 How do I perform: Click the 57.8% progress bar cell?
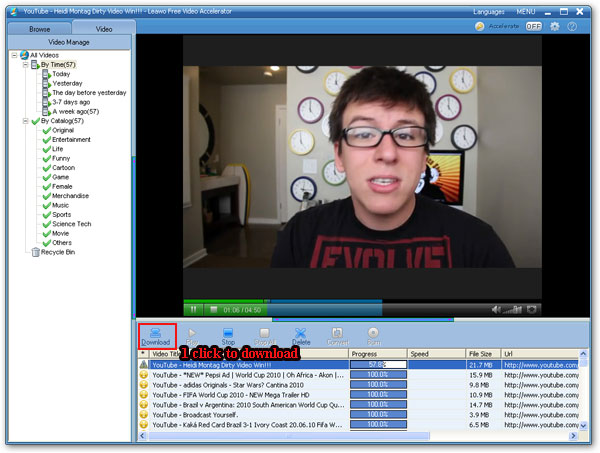[x=378, y=365]
